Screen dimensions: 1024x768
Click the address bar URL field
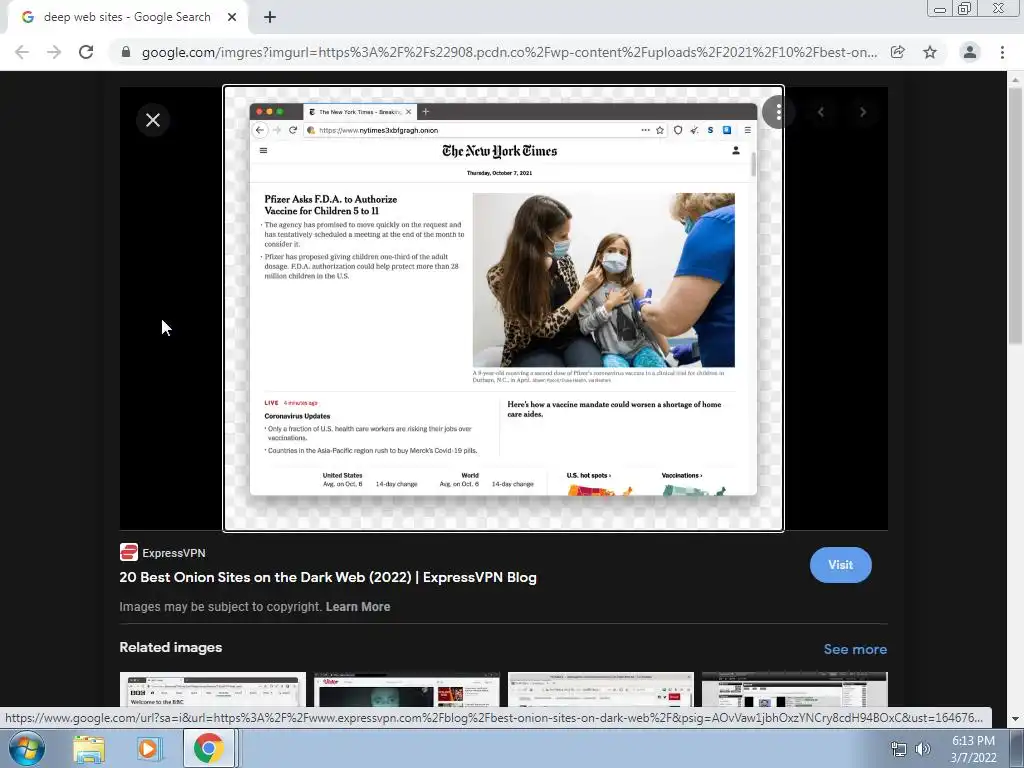(x=509, y=52)
